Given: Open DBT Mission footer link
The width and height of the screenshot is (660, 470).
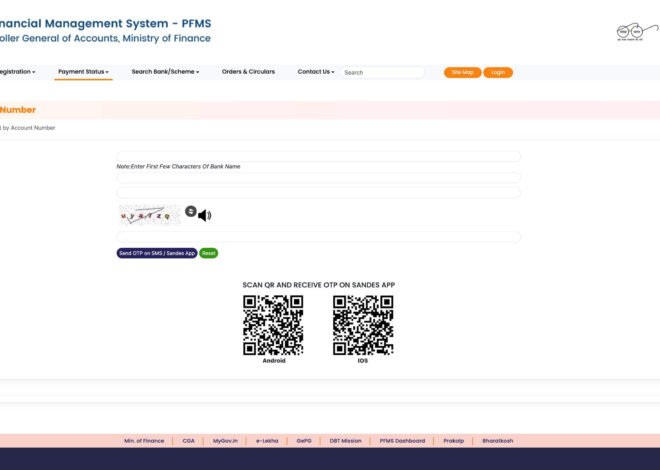Looking at the screenshot, I should pos(346,441).
